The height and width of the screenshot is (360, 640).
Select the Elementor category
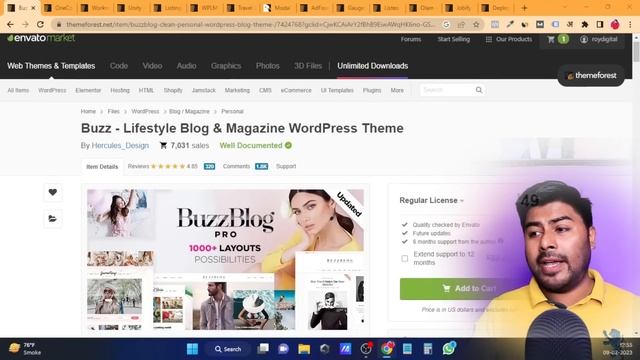click(88, 90)
